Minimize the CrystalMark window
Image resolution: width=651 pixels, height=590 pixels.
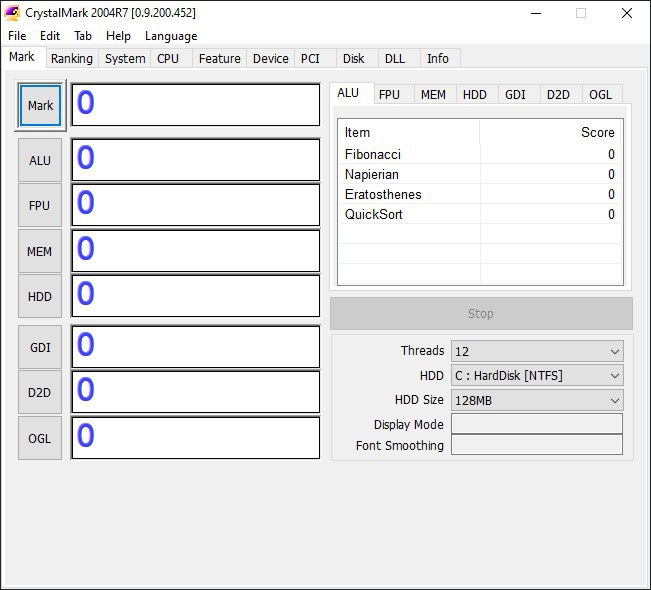click(536, 13)
